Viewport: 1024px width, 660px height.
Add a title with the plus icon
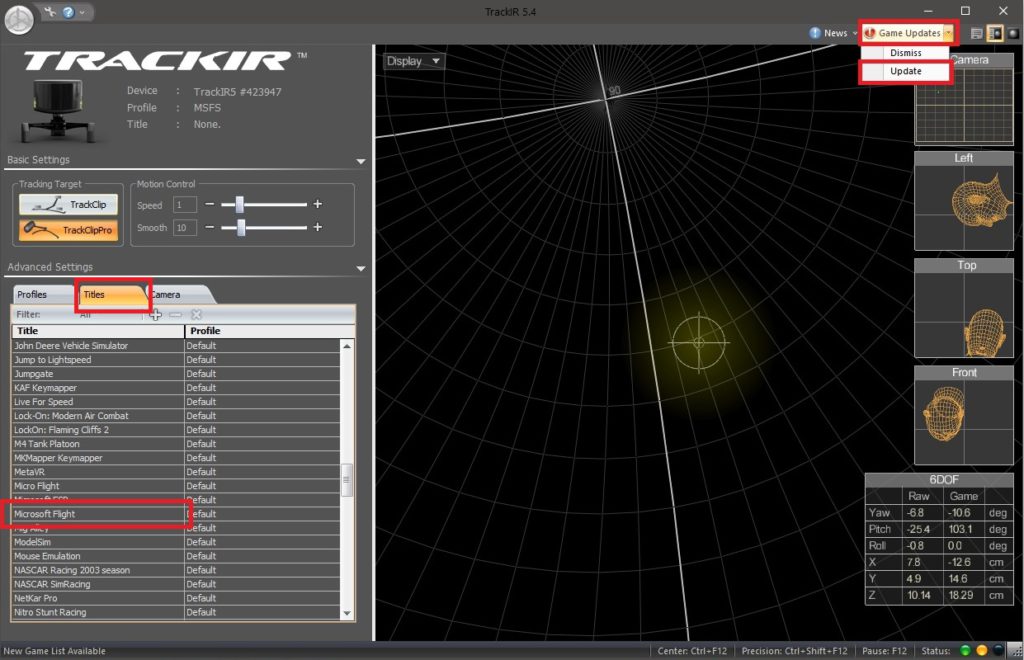click(155, 315)
